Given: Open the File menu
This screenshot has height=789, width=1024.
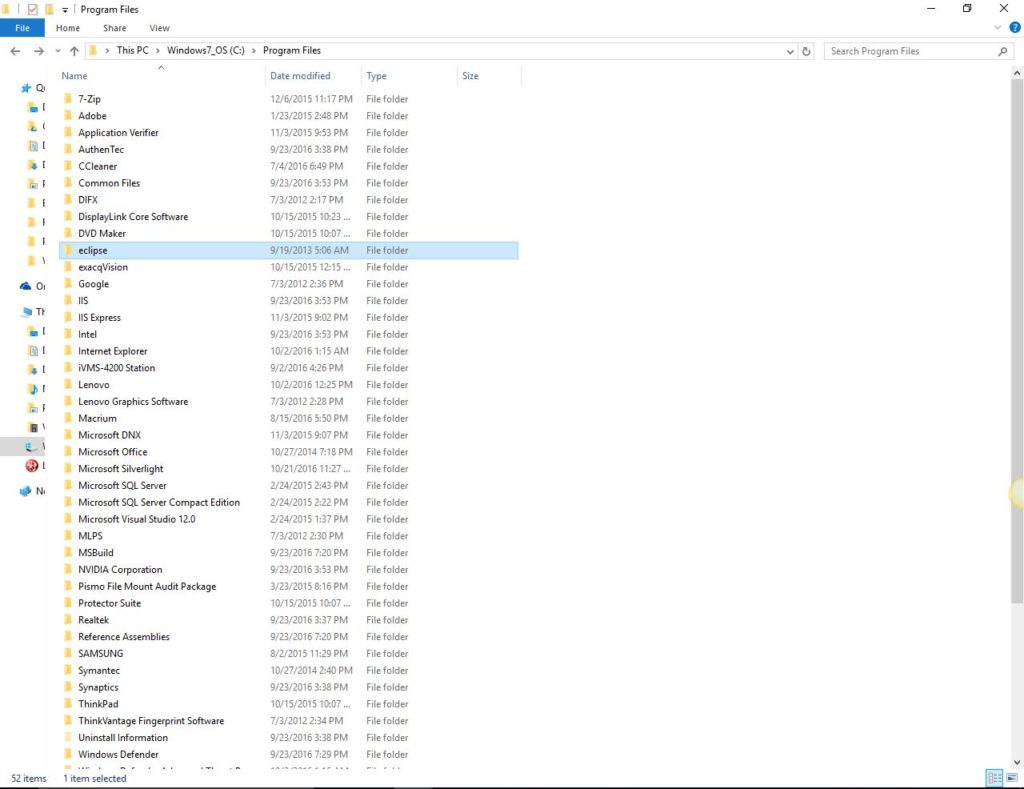Looking at the screenshot, I should click(x=22, y=27).
